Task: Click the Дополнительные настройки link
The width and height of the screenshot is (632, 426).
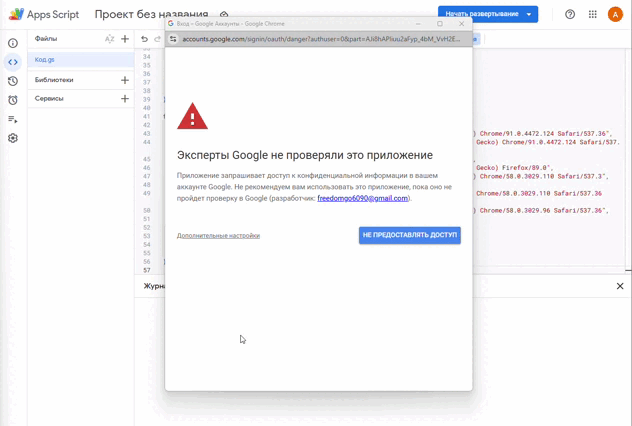Action: (218, 236)
